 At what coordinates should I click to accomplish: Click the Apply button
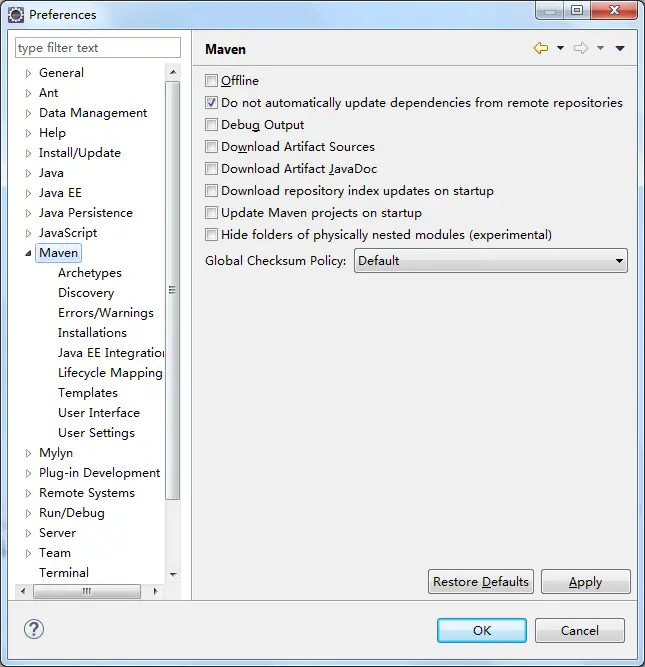pos(585,581)
